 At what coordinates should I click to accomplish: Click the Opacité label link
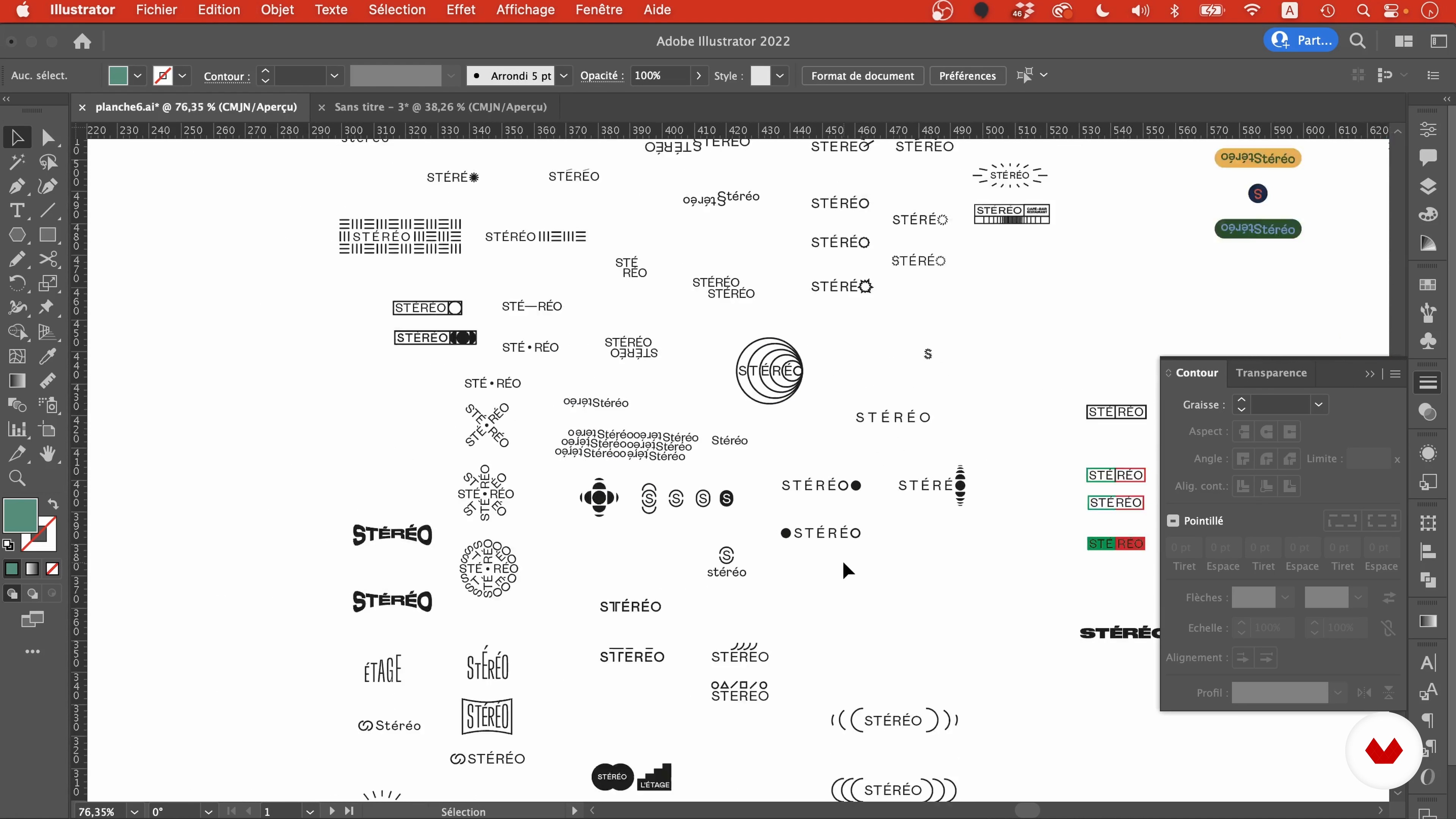click(x=601, y=75)
